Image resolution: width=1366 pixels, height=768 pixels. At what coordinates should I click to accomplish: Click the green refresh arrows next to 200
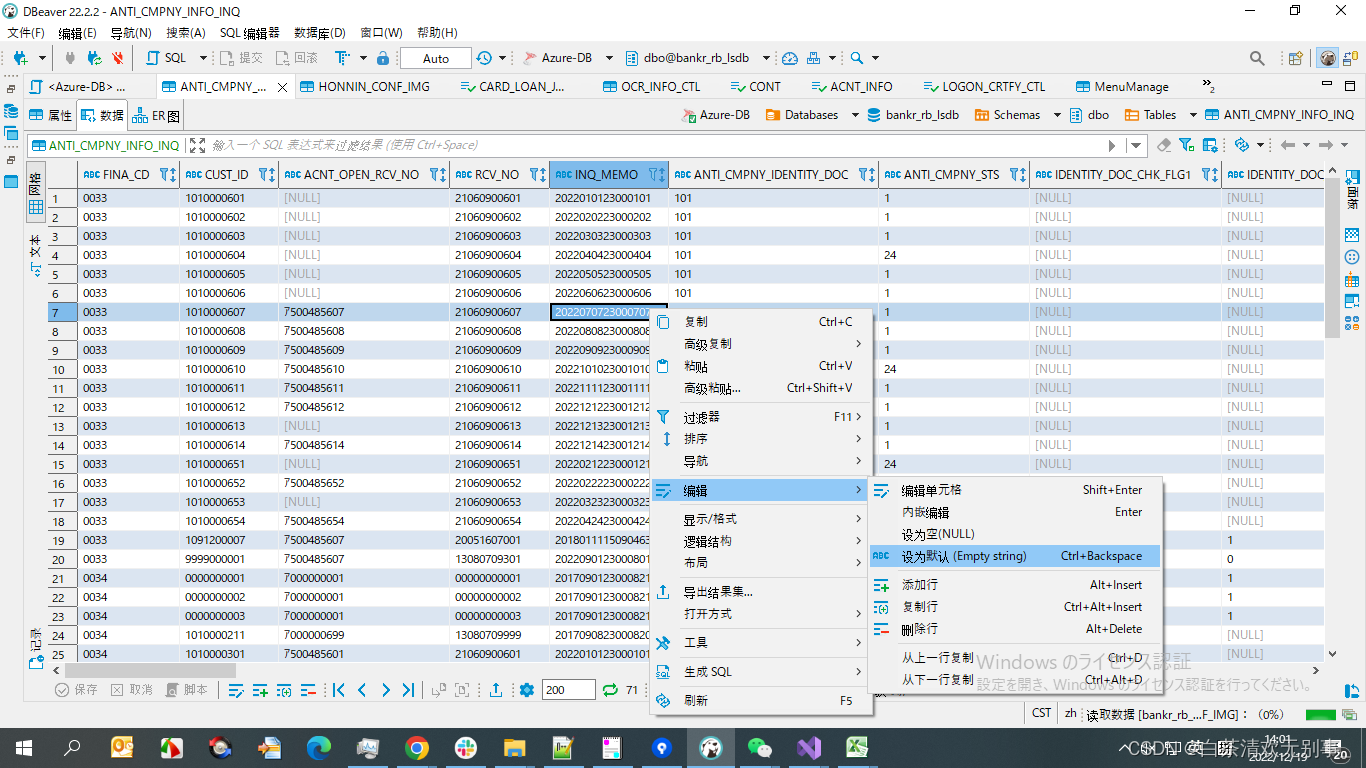point(610,690)
